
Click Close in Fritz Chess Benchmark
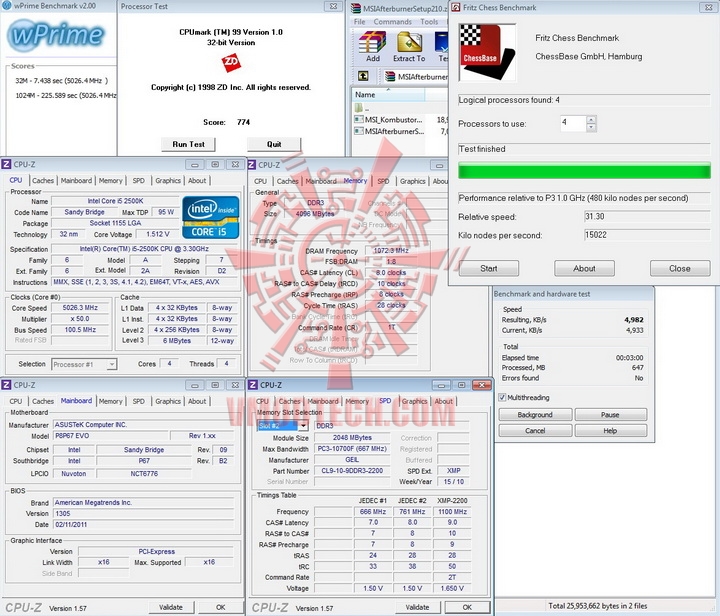(680, 269)
